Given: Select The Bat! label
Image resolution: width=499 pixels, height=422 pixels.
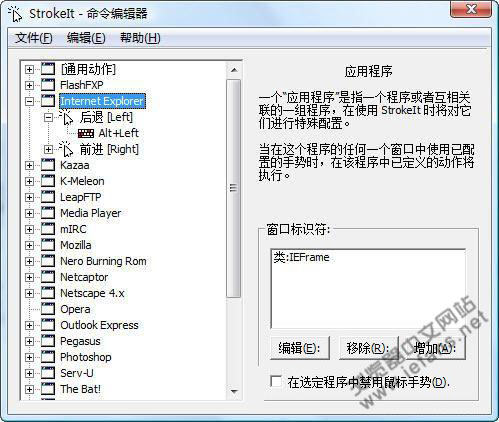Looking at the screenshot, I should point(80,389).
